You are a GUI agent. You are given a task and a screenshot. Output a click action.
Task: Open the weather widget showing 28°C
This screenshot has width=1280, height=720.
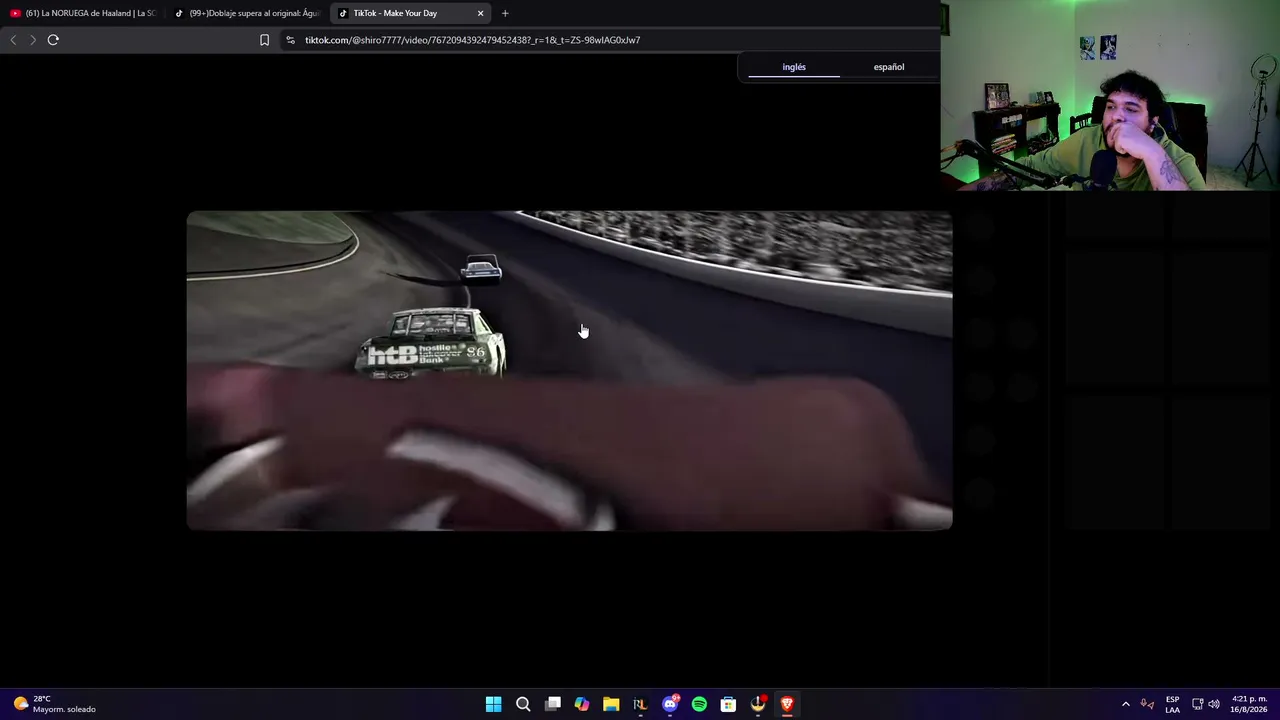[55, 704]
